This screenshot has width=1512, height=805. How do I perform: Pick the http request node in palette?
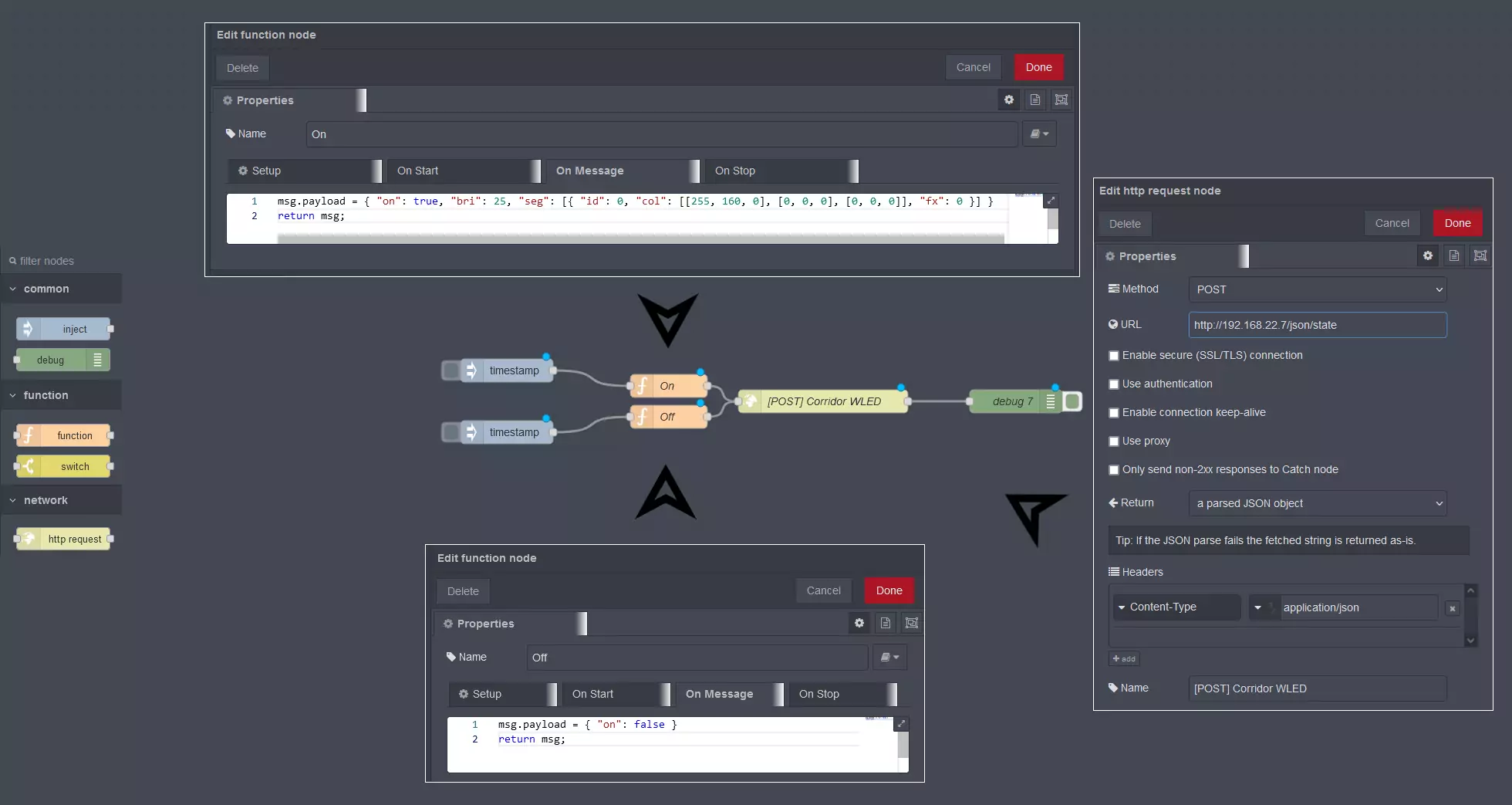pos(63,539)
